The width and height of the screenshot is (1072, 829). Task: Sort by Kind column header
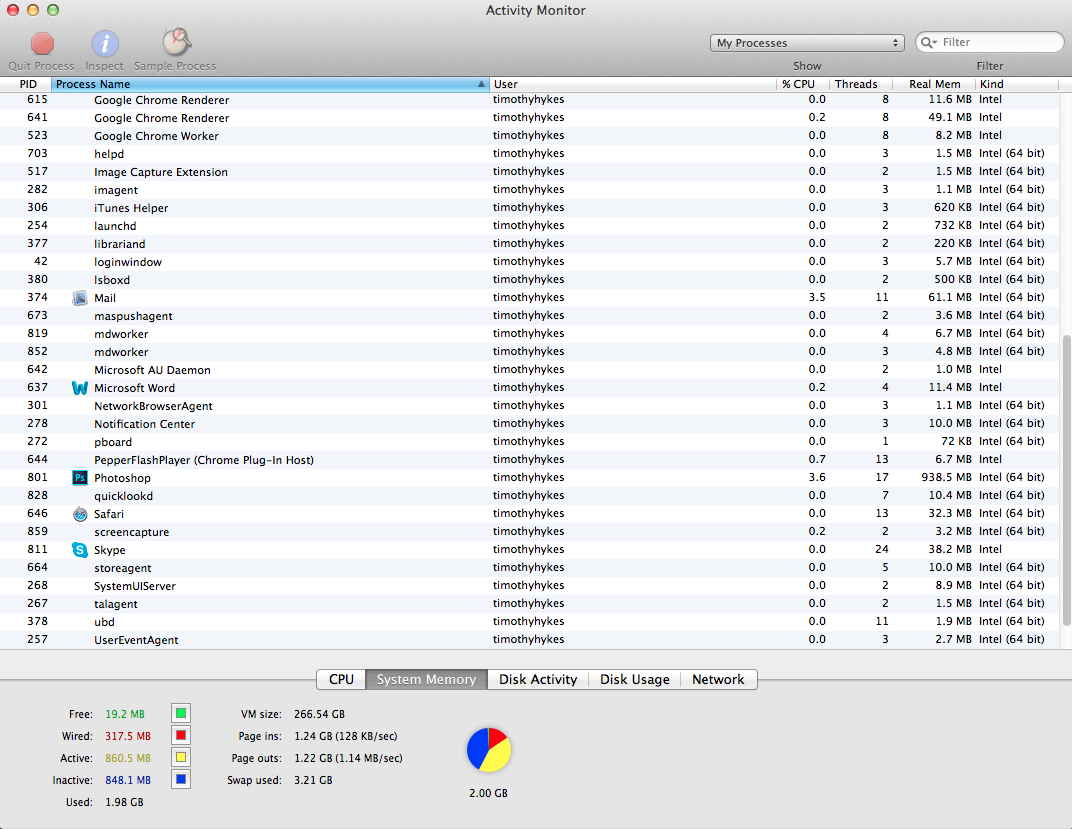1017,84
